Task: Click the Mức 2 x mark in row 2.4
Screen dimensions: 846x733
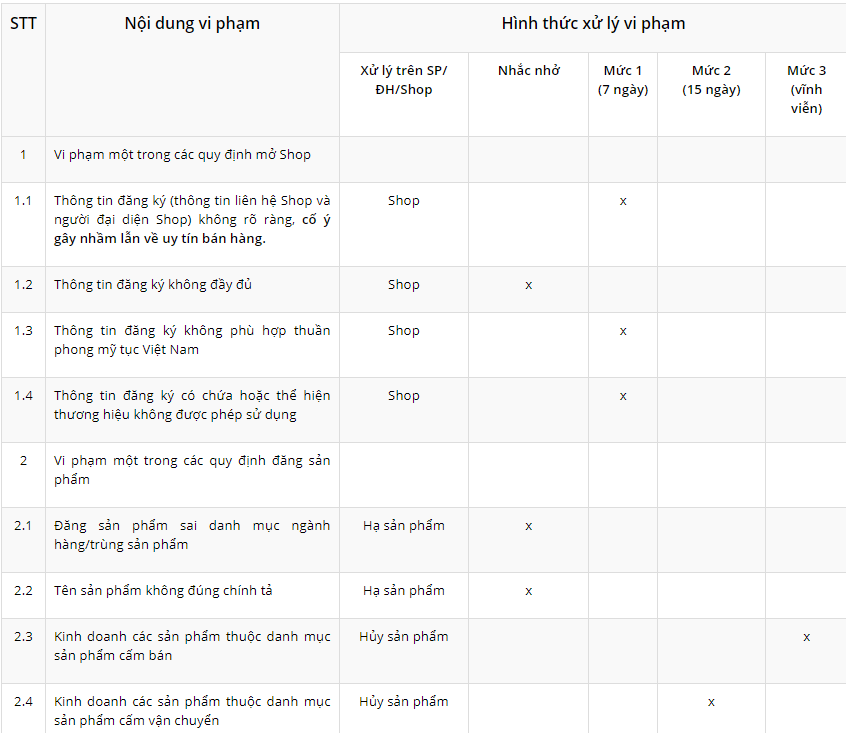Action: pyautogui.click(x=711, y=702)
